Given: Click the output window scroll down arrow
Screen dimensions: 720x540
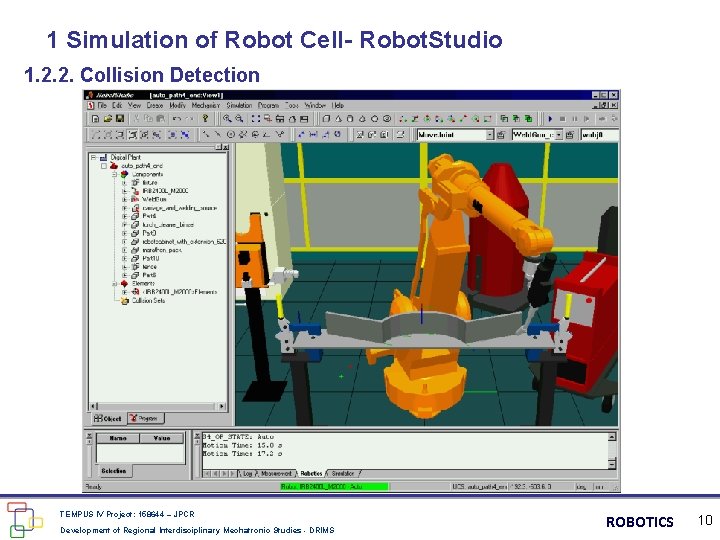Looking at the screenshot, I should point(612,464).
